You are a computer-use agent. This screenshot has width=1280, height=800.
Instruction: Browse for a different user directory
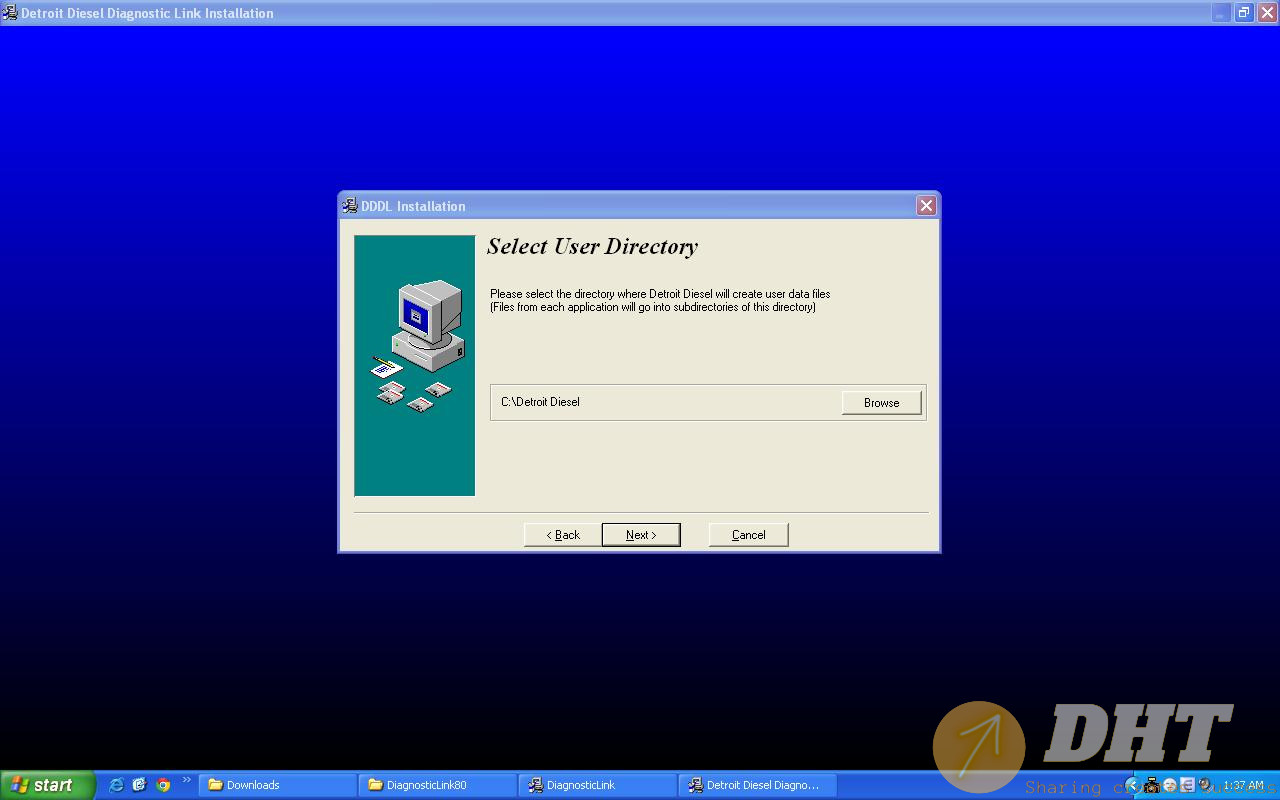(881, 403)
